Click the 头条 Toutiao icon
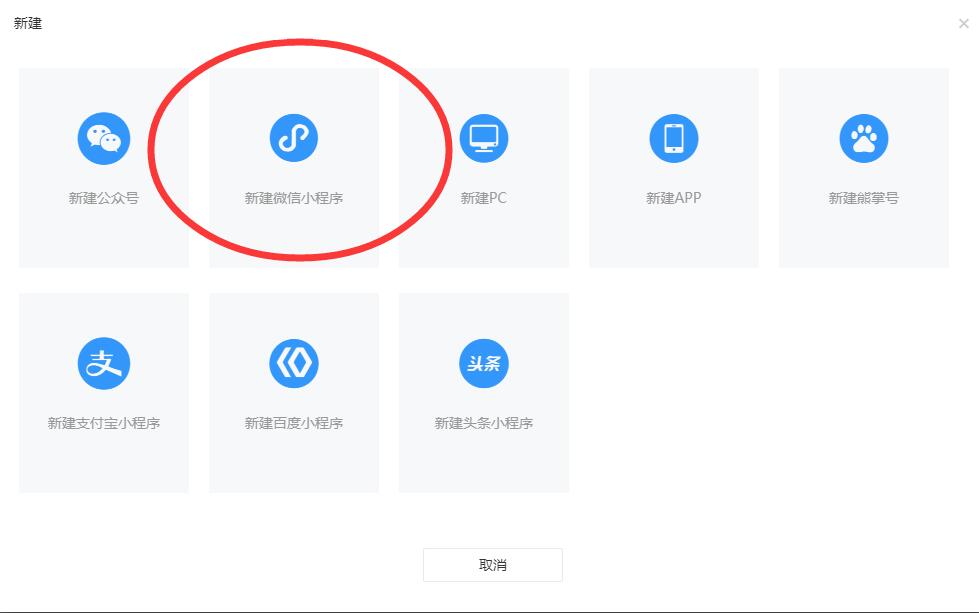 [x=484, y=363]
